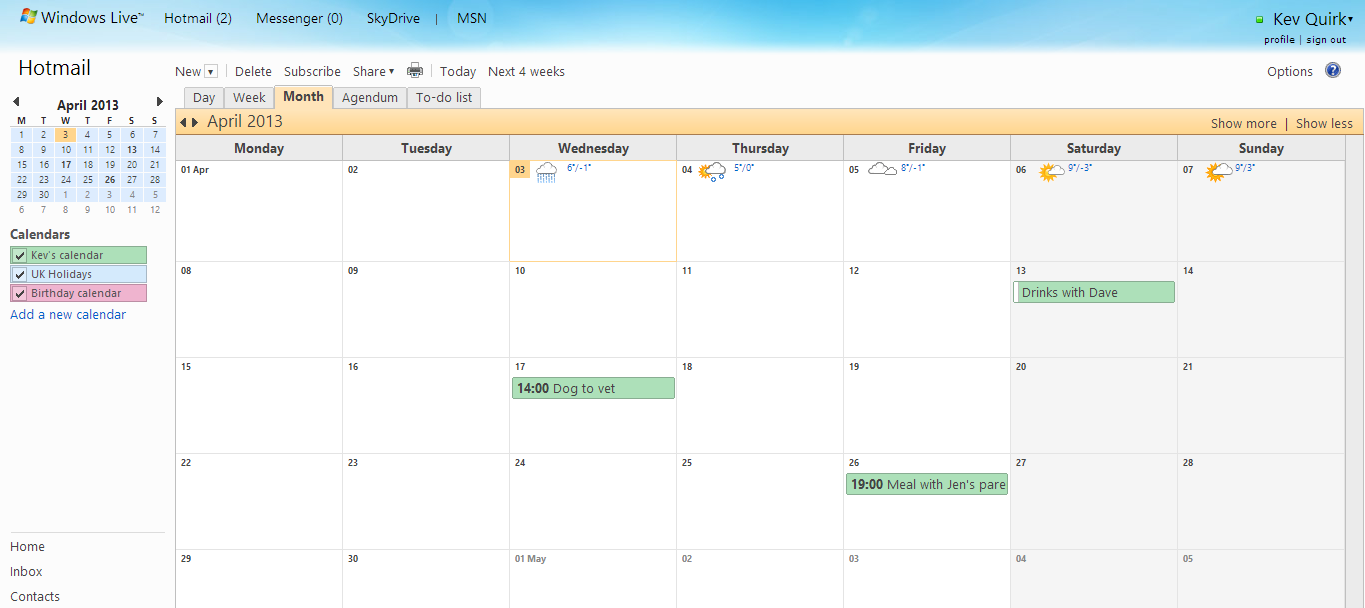Disable the Birthday calendar checkbox
This screenshot has width=1365, height=608.
click(x=18, y=292)
